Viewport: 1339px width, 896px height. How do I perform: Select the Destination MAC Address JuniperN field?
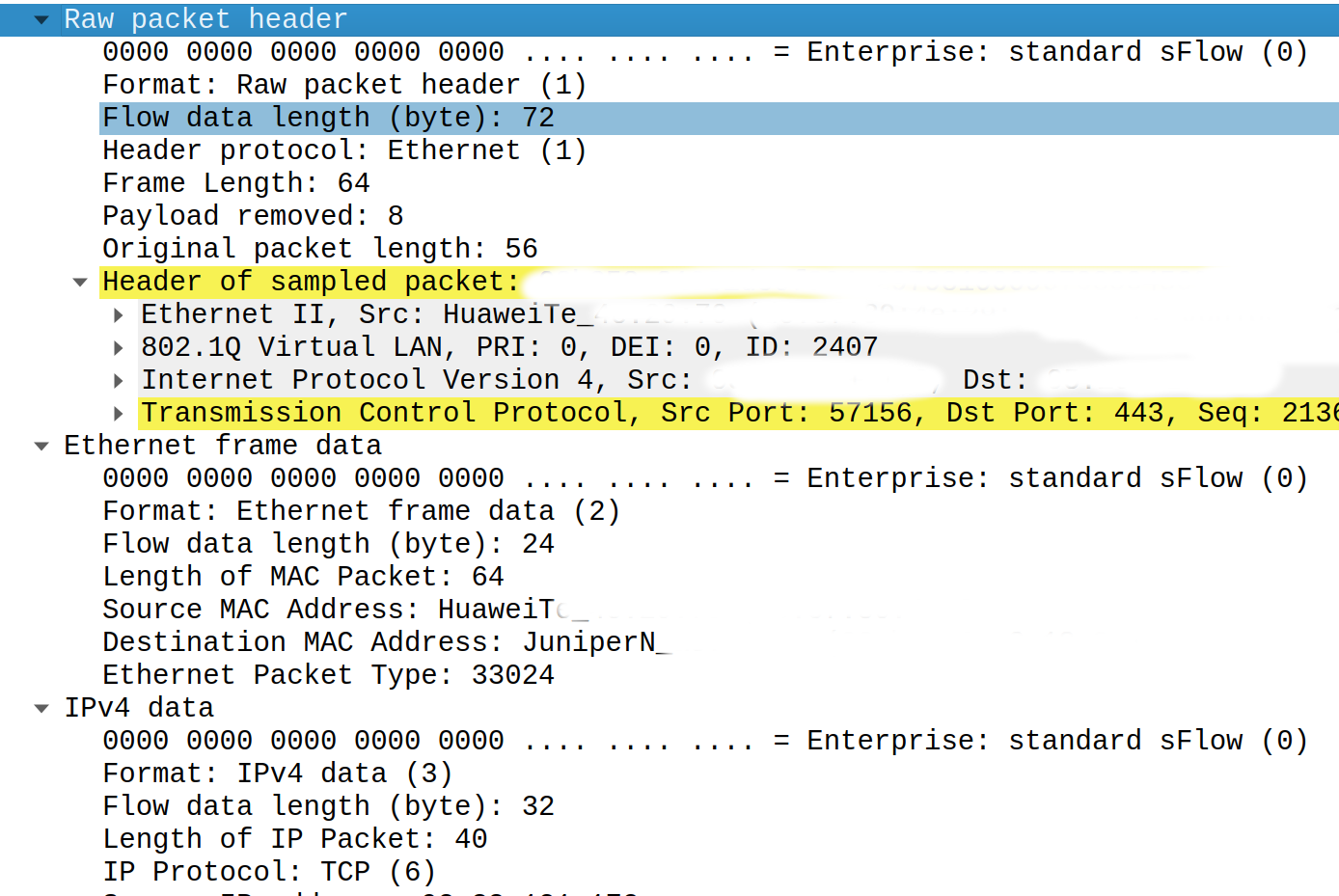pyautogui.click(x=386, y=641)
